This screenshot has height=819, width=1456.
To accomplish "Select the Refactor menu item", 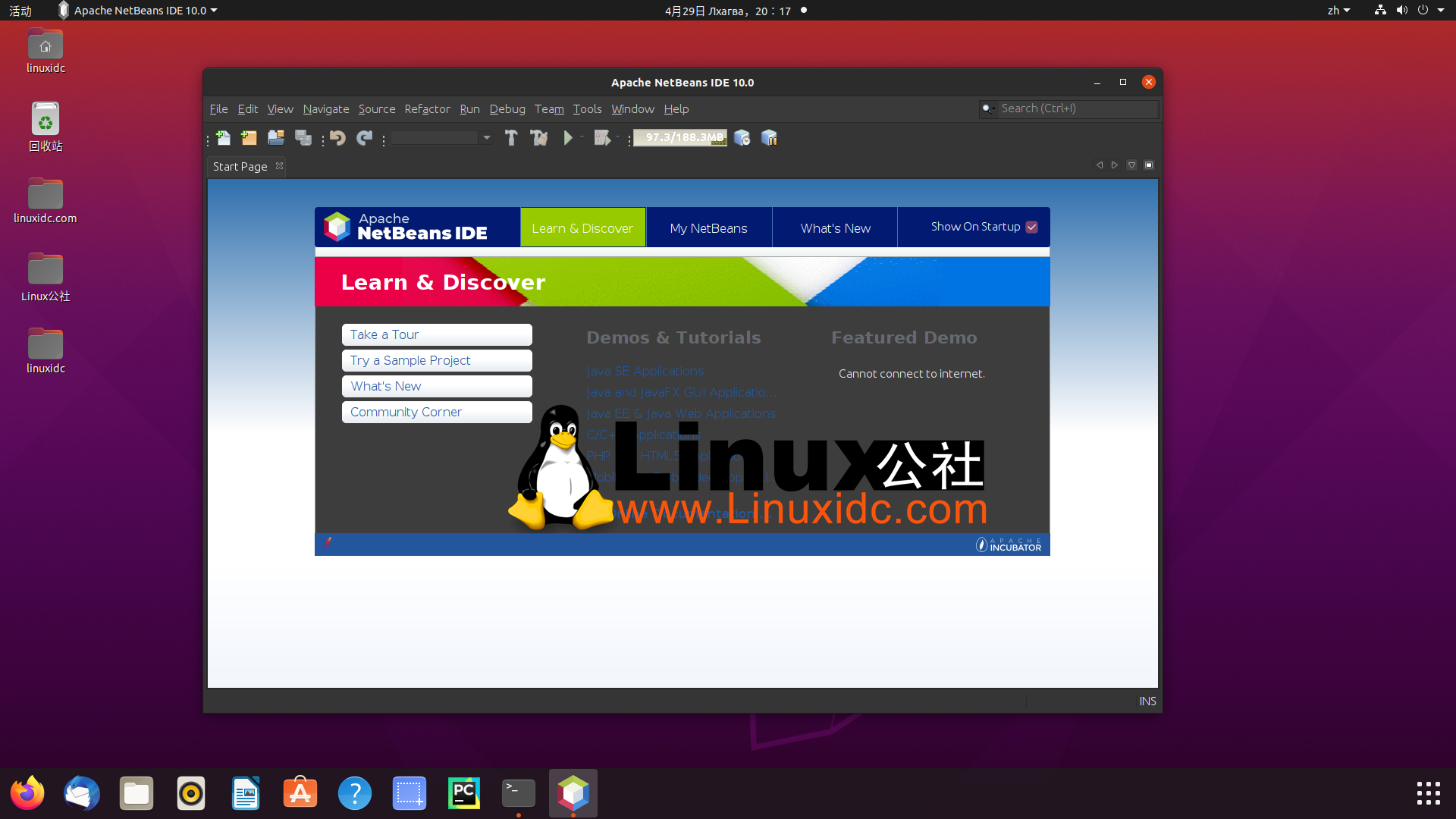I will (x=427, y=109).
